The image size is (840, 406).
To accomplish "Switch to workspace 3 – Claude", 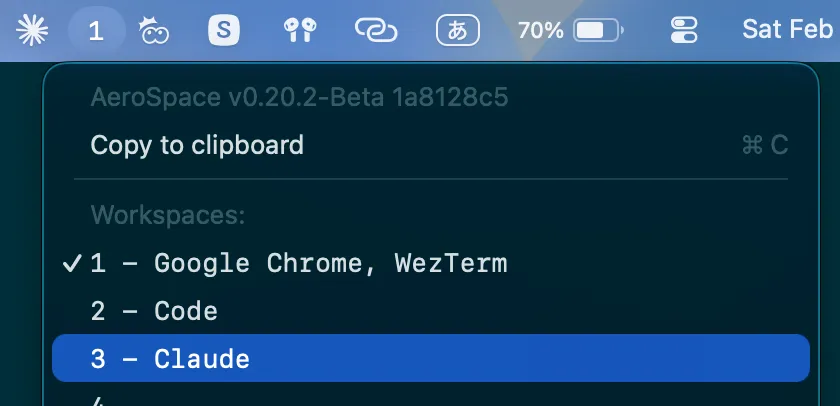I will click(170, 358).
